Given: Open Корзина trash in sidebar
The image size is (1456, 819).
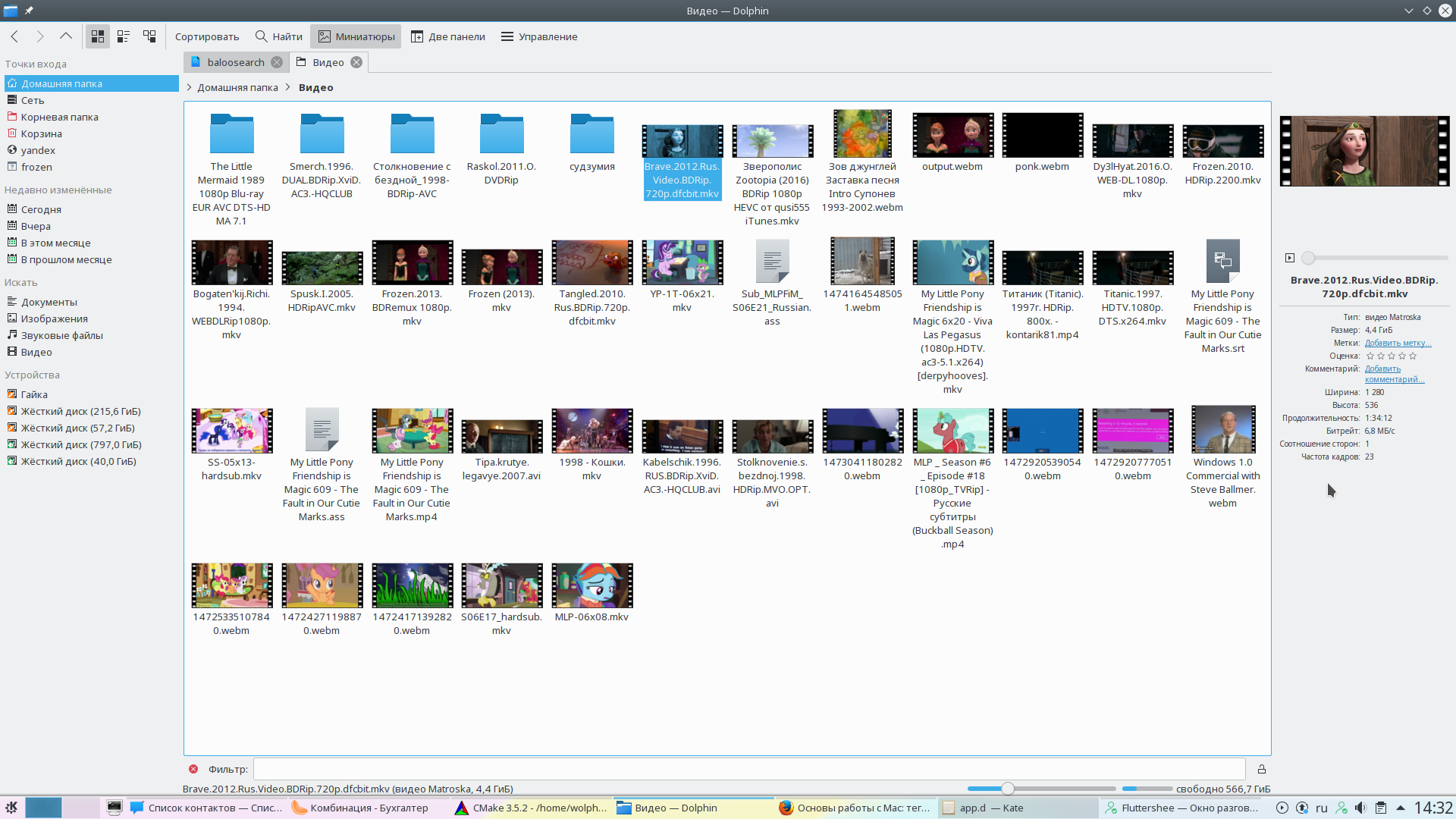Looking at the screenshot, I should 41,133.
